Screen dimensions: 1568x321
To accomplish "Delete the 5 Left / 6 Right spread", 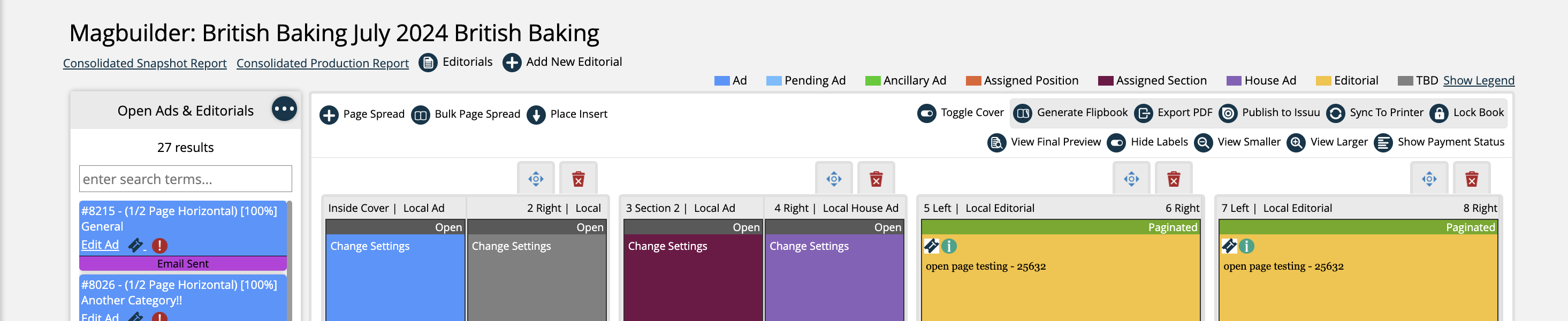I will [x=1174, y=179].
